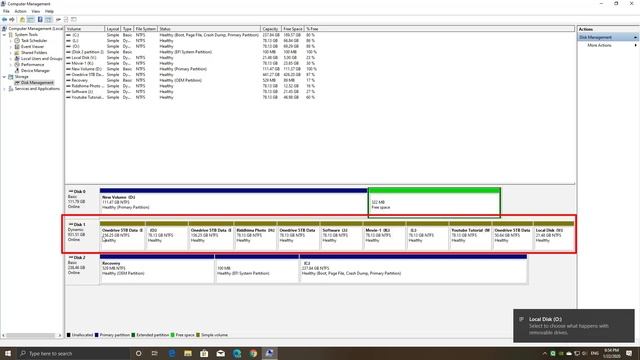640x360 pixels.
Task: Open the Windows Start menu
Action: [8, 353]
